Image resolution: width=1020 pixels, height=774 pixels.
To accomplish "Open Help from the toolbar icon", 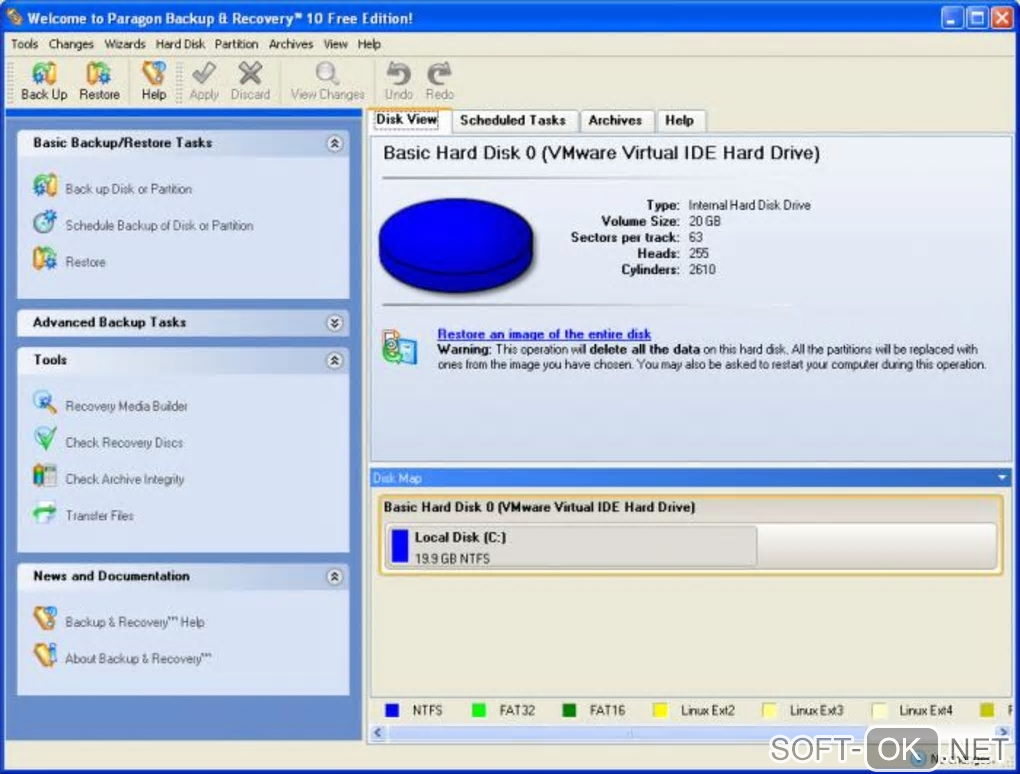I will 154,73.
